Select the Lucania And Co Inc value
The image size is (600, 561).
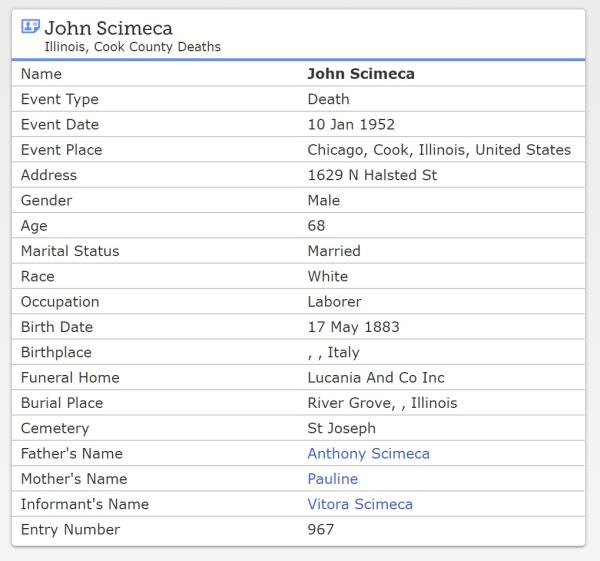[376, 378]
